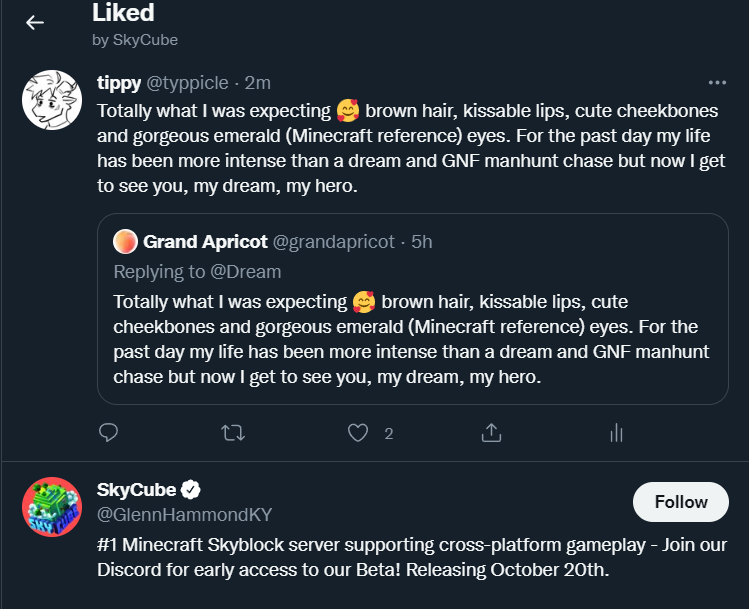749x609 pixels.
Task: Like tippy's tweet with heart icon
Action: [358, 432]
